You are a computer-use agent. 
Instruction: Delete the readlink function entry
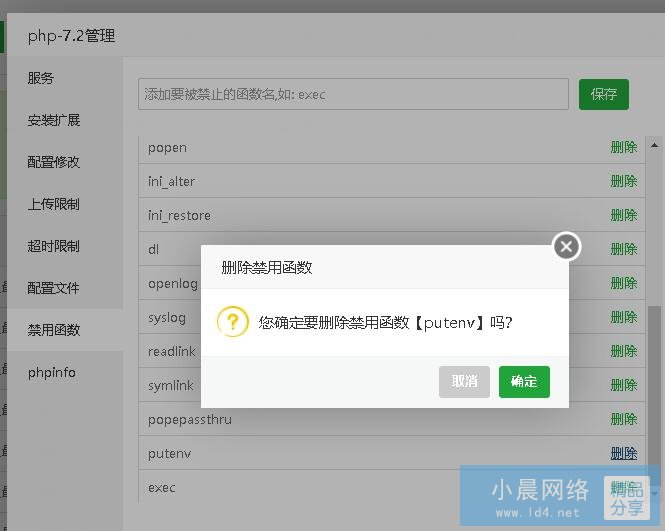click(x=624, y=351)
